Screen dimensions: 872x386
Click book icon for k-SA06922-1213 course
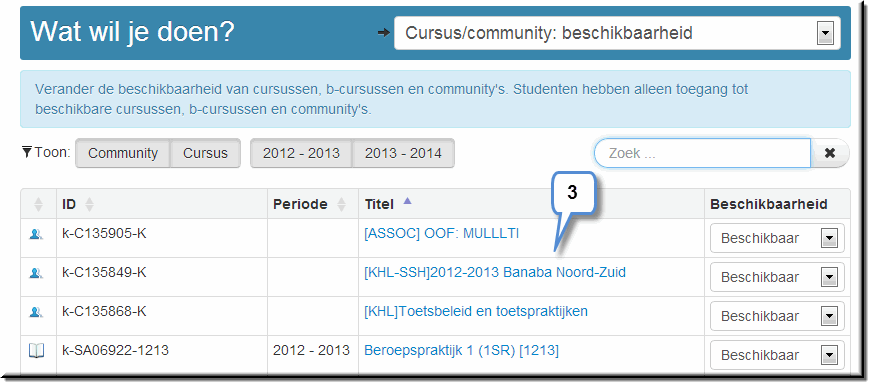tap(36, 351)
